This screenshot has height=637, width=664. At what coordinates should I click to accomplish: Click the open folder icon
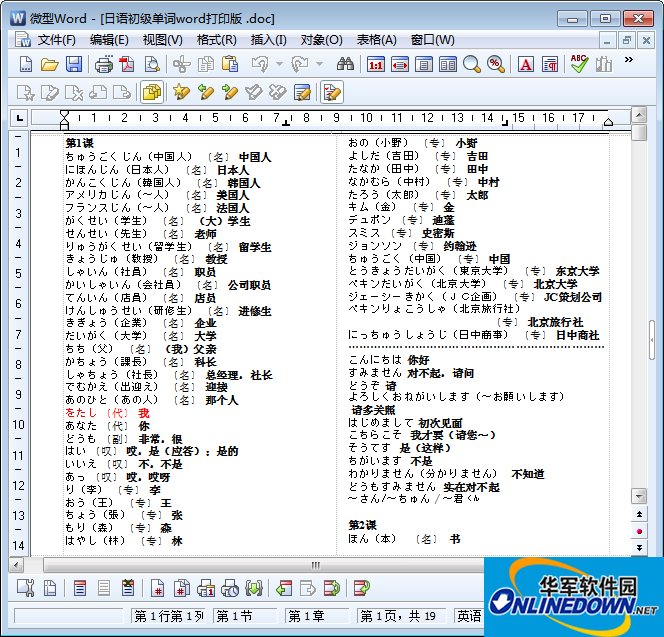(50, 64)
